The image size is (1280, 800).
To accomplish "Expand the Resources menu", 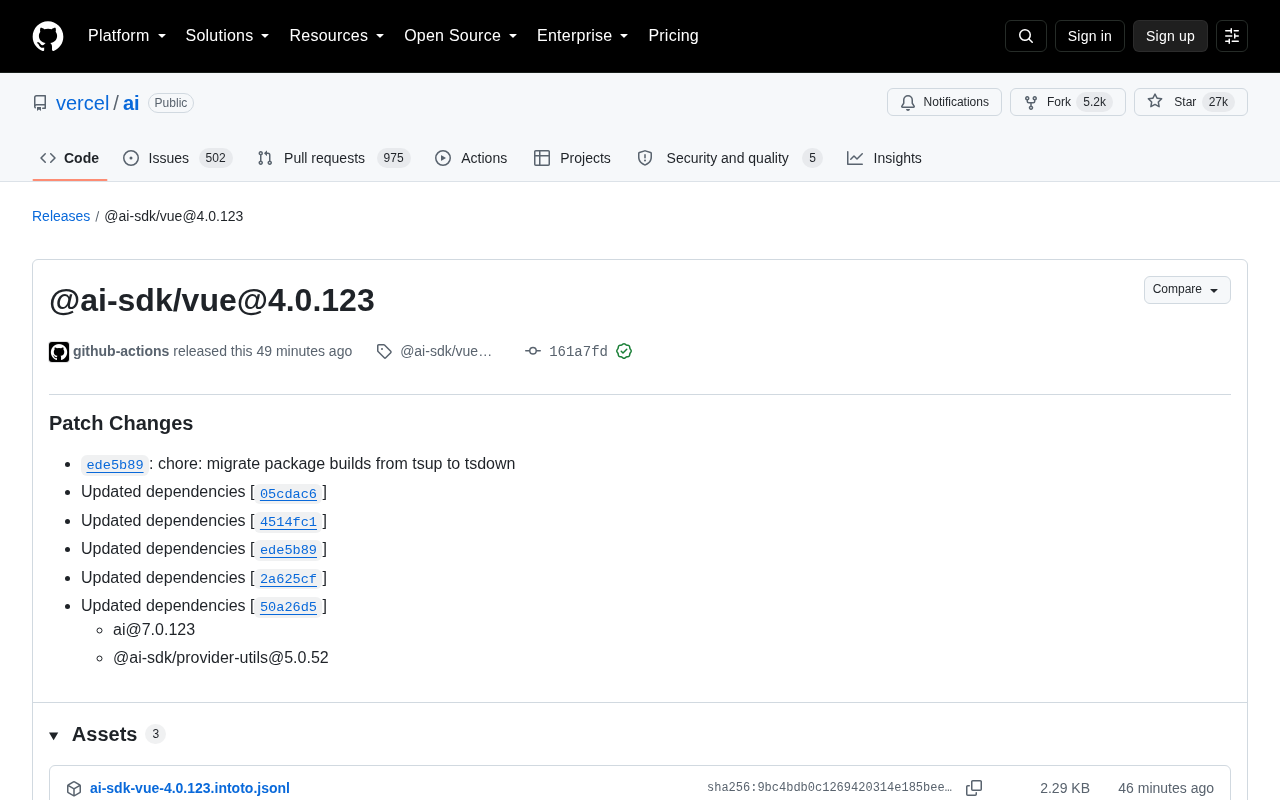I will [337, 36].
